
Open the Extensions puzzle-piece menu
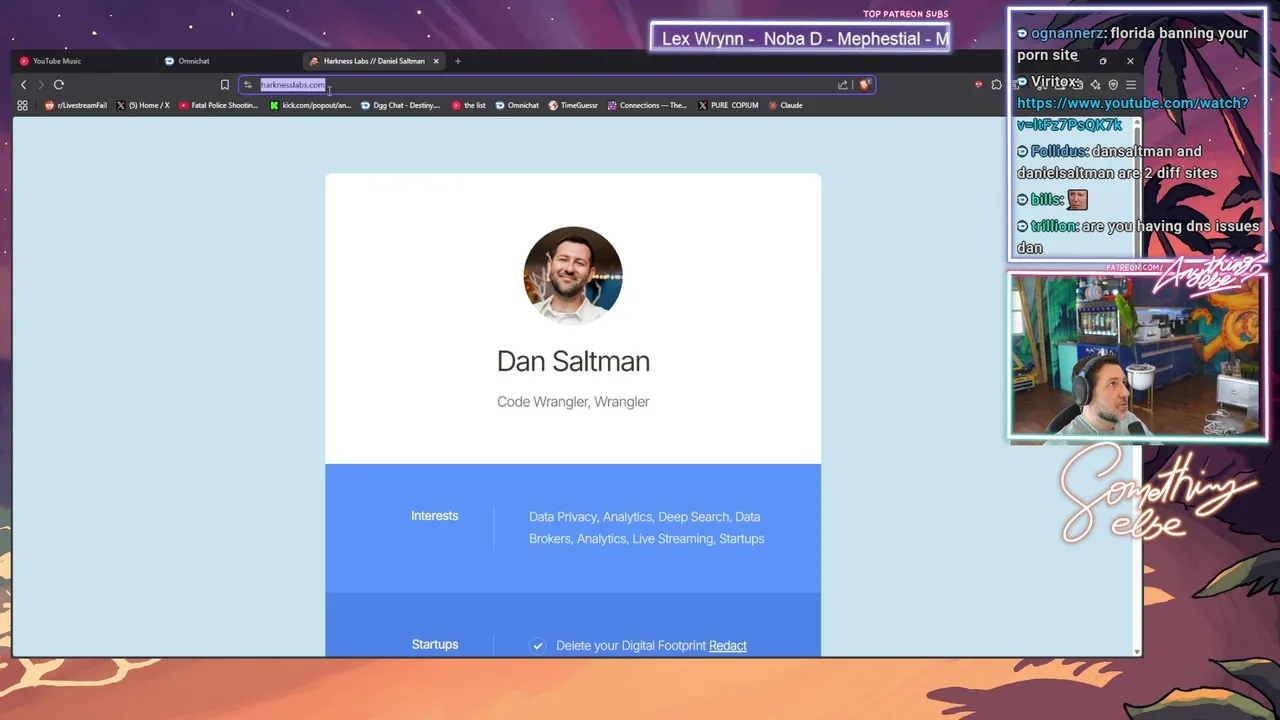tap(996, 85)
